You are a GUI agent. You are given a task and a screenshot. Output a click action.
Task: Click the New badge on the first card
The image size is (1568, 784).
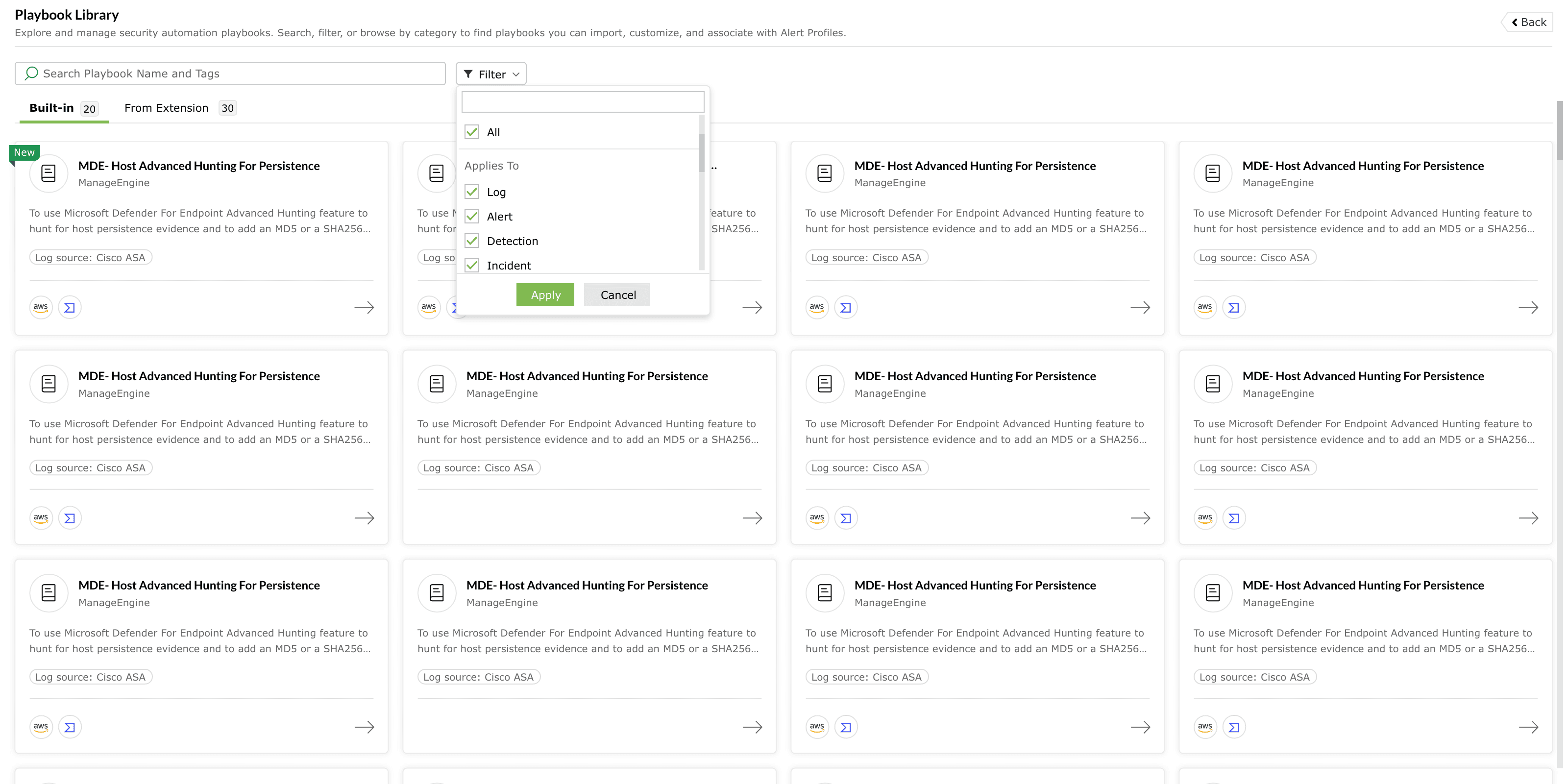(x=24, y=152)
